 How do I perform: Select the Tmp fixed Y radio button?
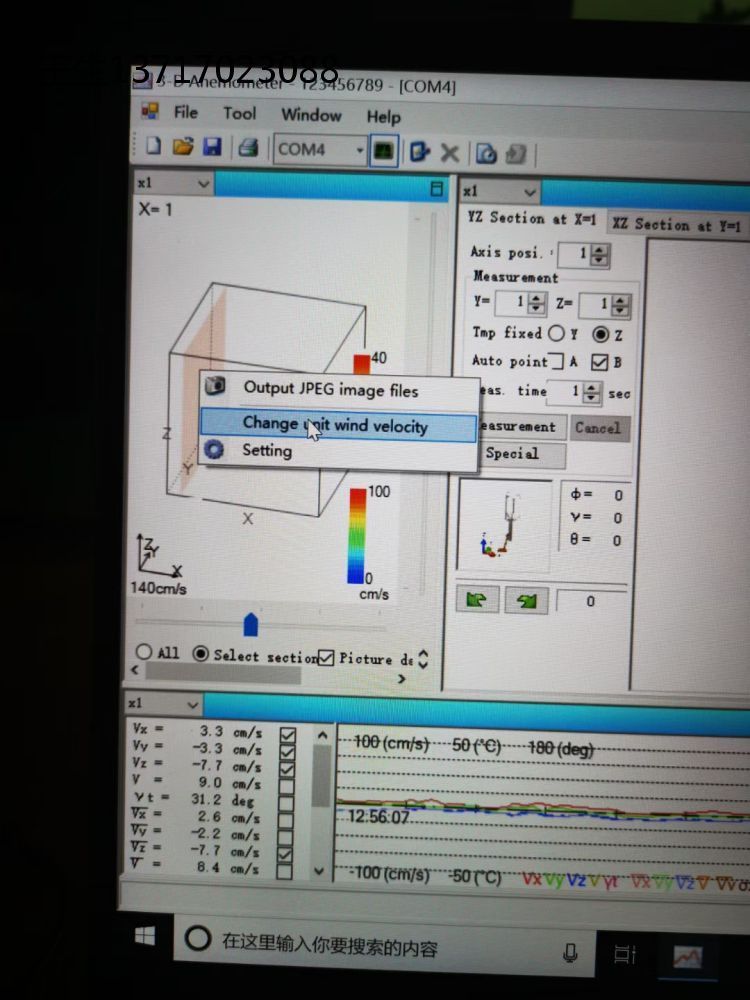click(557, 333)
